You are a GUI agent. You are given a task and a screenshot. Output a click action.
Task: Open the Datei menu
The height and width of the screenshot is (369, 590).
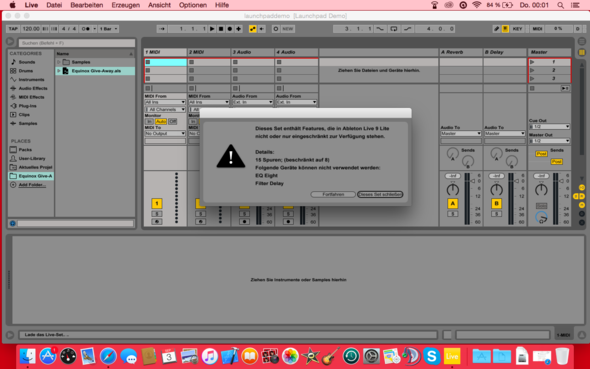54,5
